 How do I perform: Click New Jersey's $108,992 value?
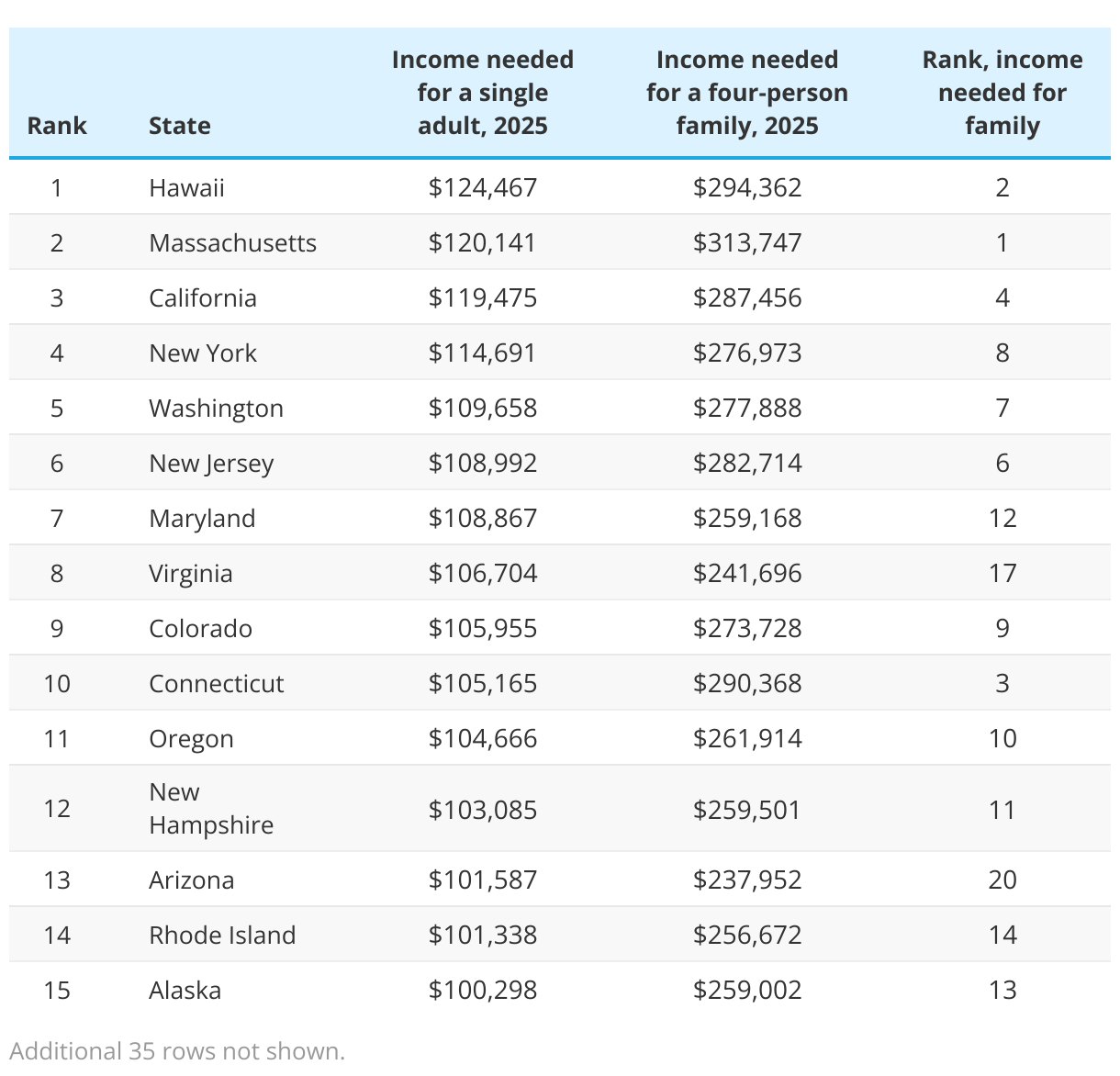coord(483,463)
